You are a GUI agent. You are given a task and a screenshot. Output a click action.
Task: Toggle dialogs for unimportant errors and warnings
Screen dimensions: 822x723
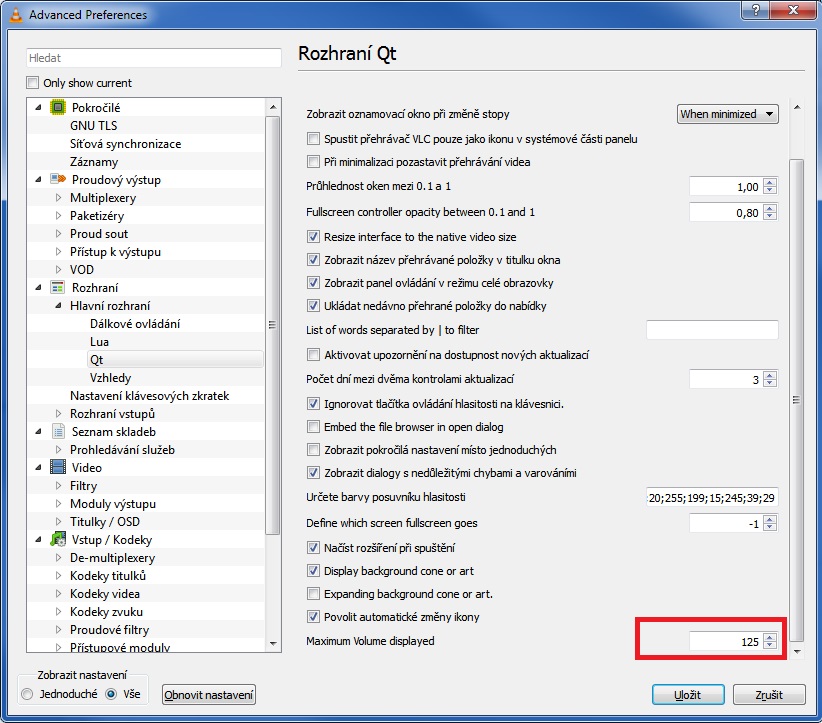click(x=313, y=473)
